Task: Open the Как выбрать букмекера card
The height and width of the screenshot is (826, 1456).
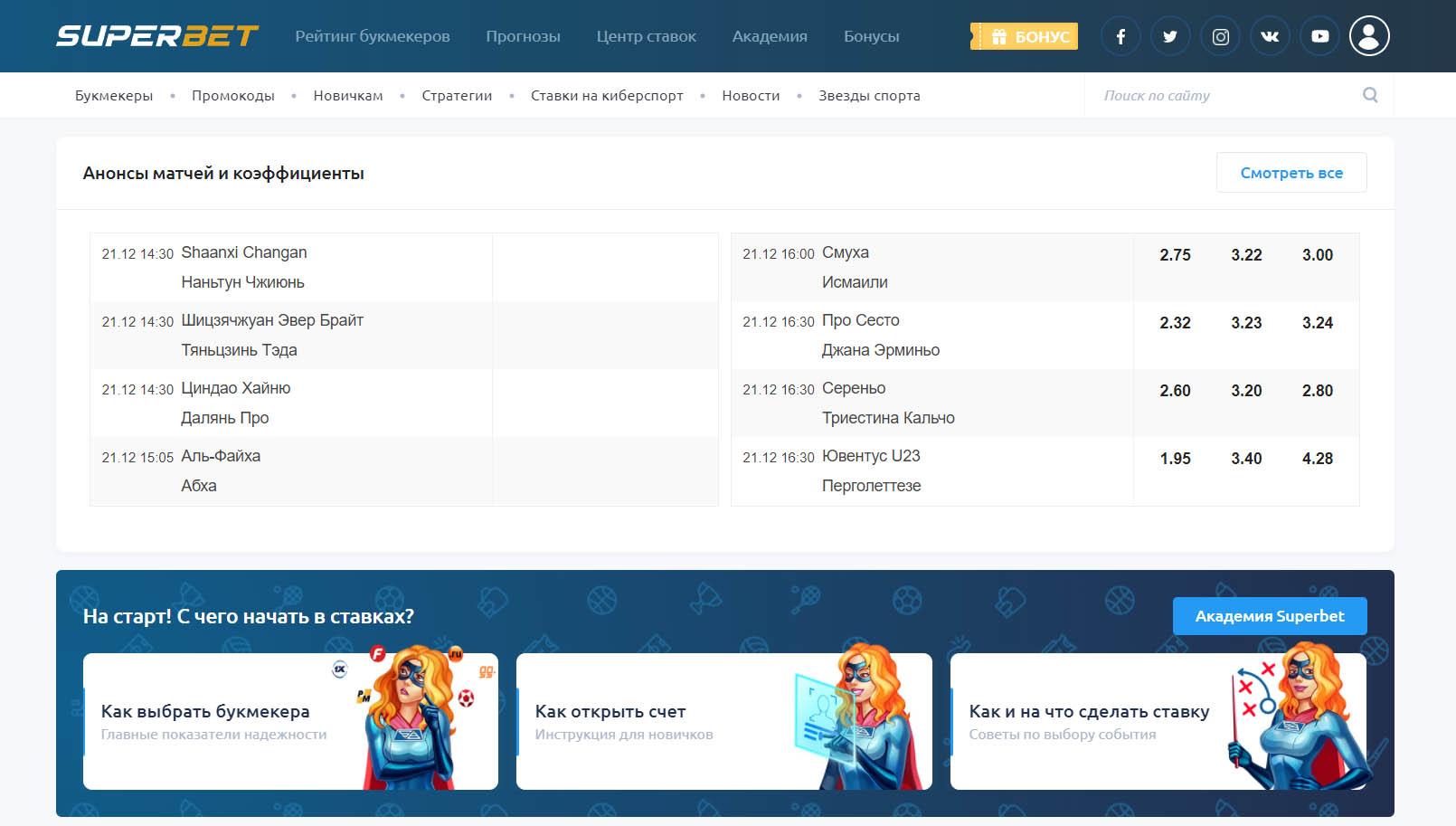Action: (x=290, y=721)
